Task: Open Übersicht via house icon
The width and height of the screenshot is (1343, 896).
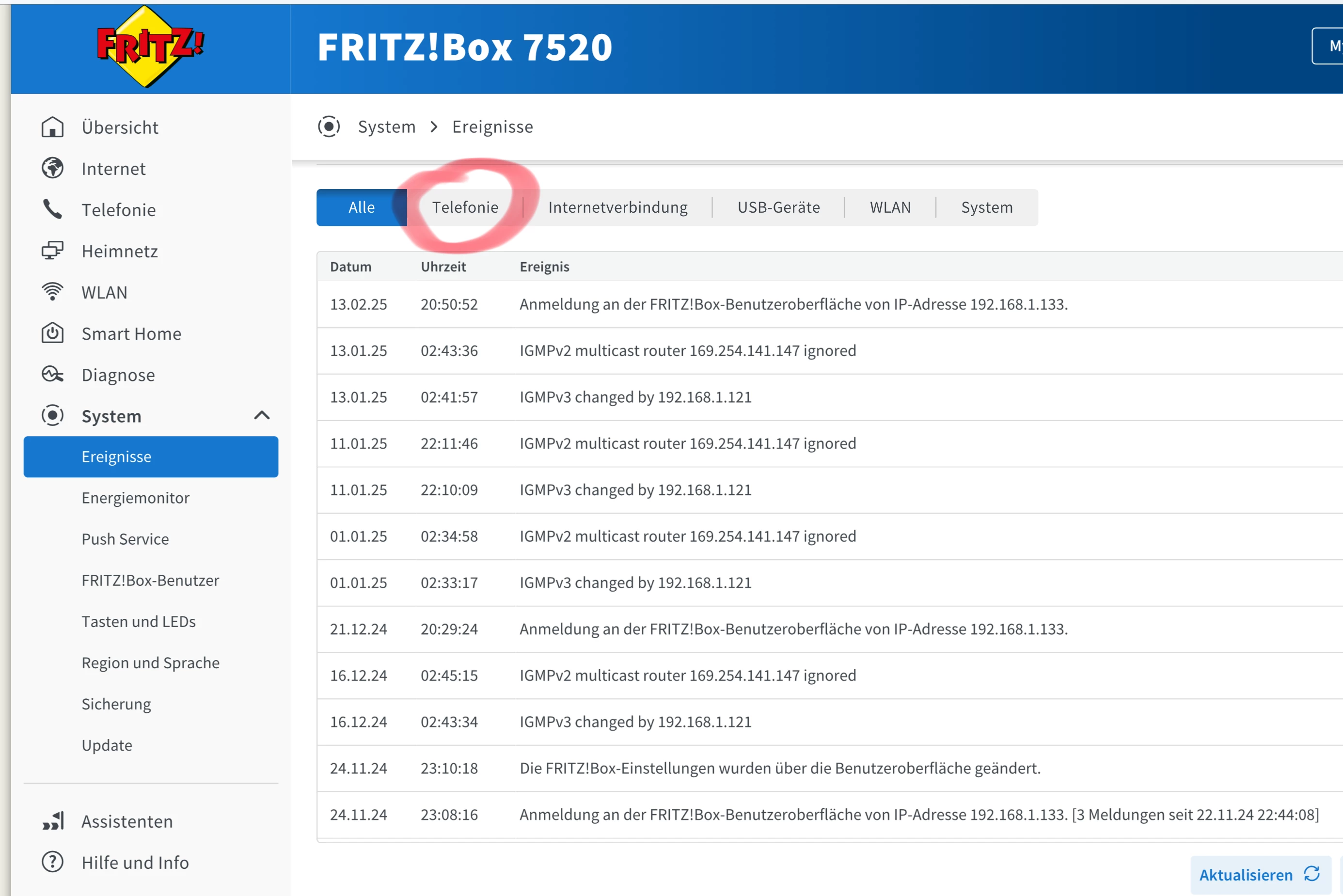Action: click(52, 127)
